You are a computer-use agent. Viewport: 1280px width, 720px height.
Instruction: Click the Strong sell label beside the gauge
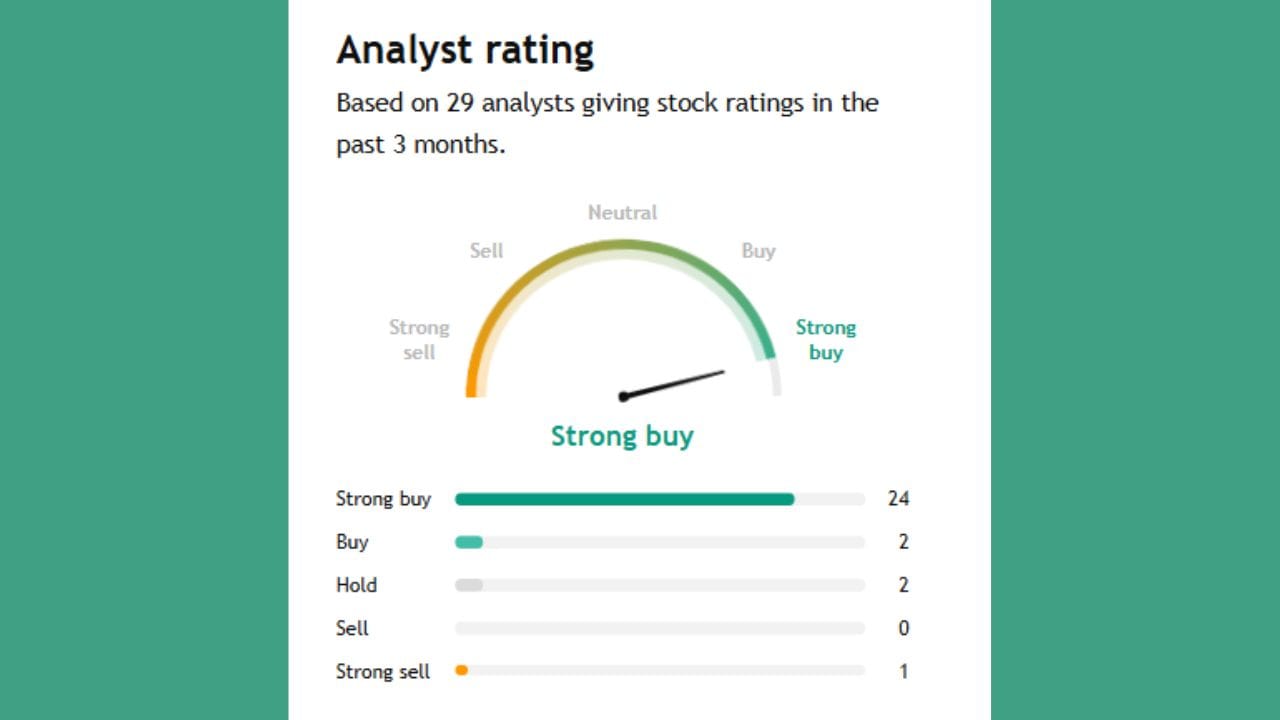point(419,339)
